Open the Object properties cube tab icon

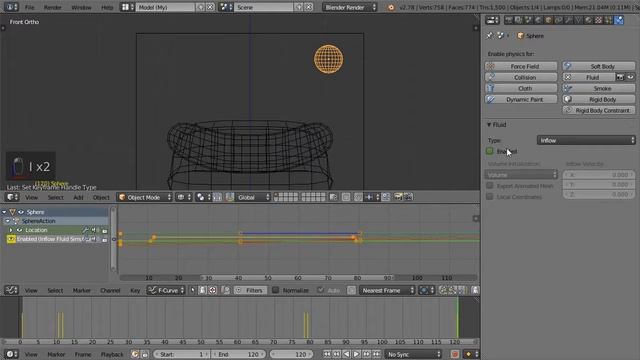[549, 20]
